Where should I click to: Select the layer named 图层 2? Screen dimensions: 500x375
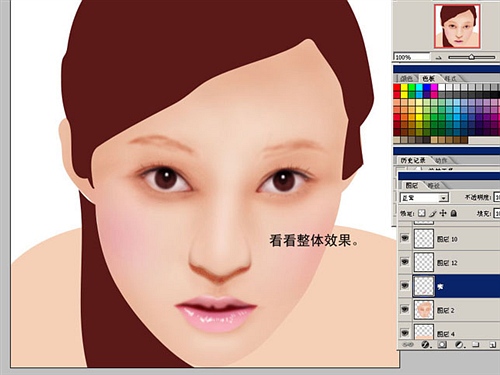click(446, 310)
